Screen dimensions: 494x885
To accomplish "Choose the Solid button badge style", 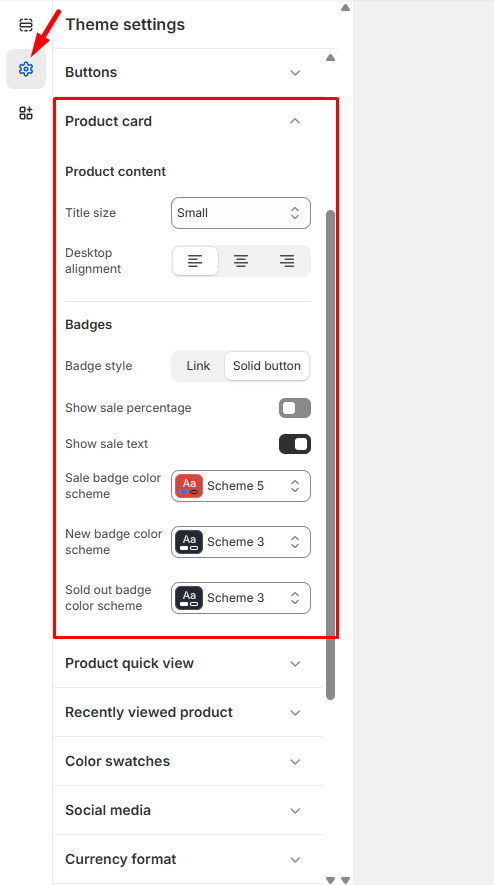I will (267, 366).
